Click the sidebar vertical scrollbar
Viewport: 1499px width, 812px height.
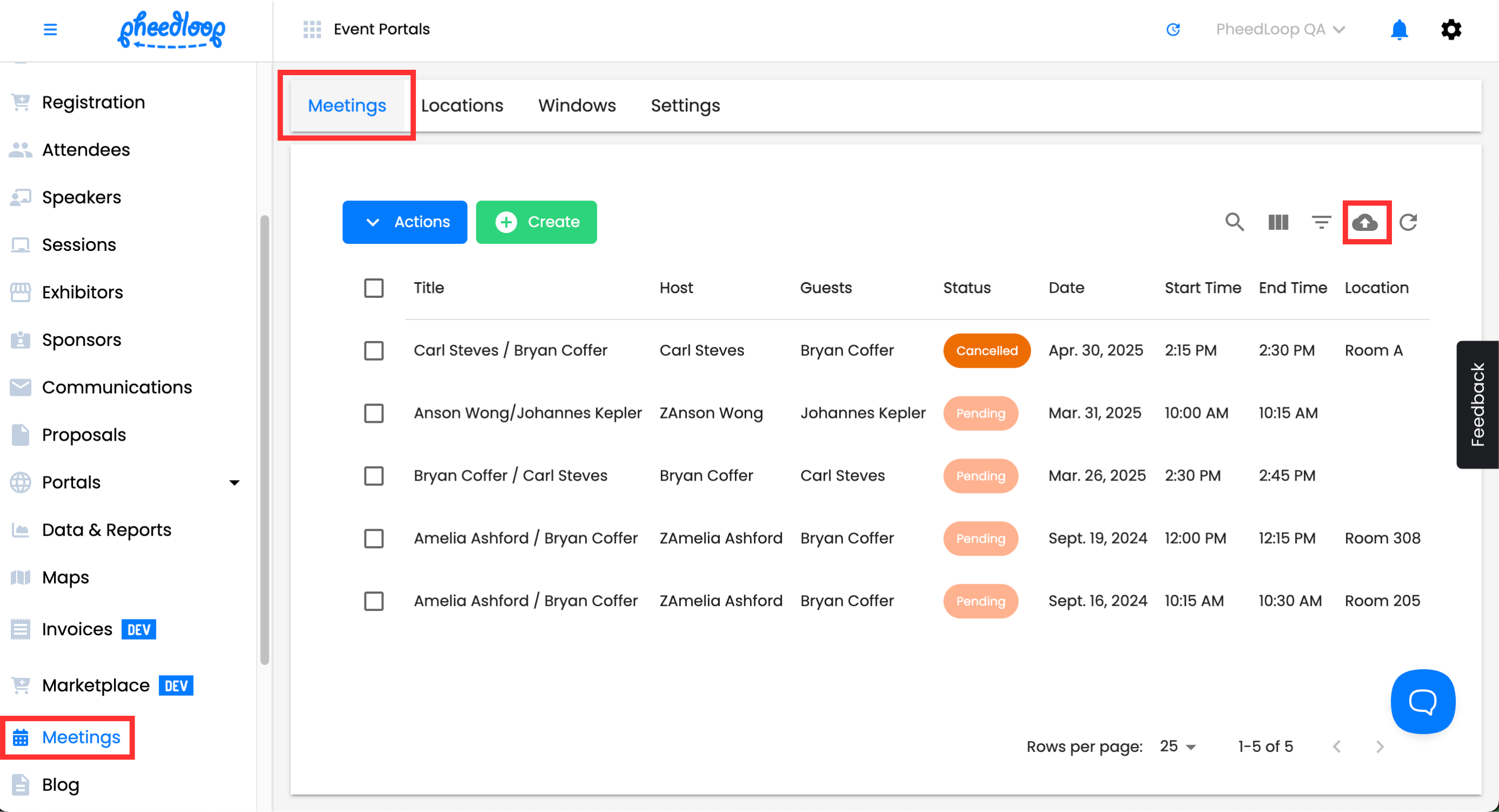[x=265, y=440]
